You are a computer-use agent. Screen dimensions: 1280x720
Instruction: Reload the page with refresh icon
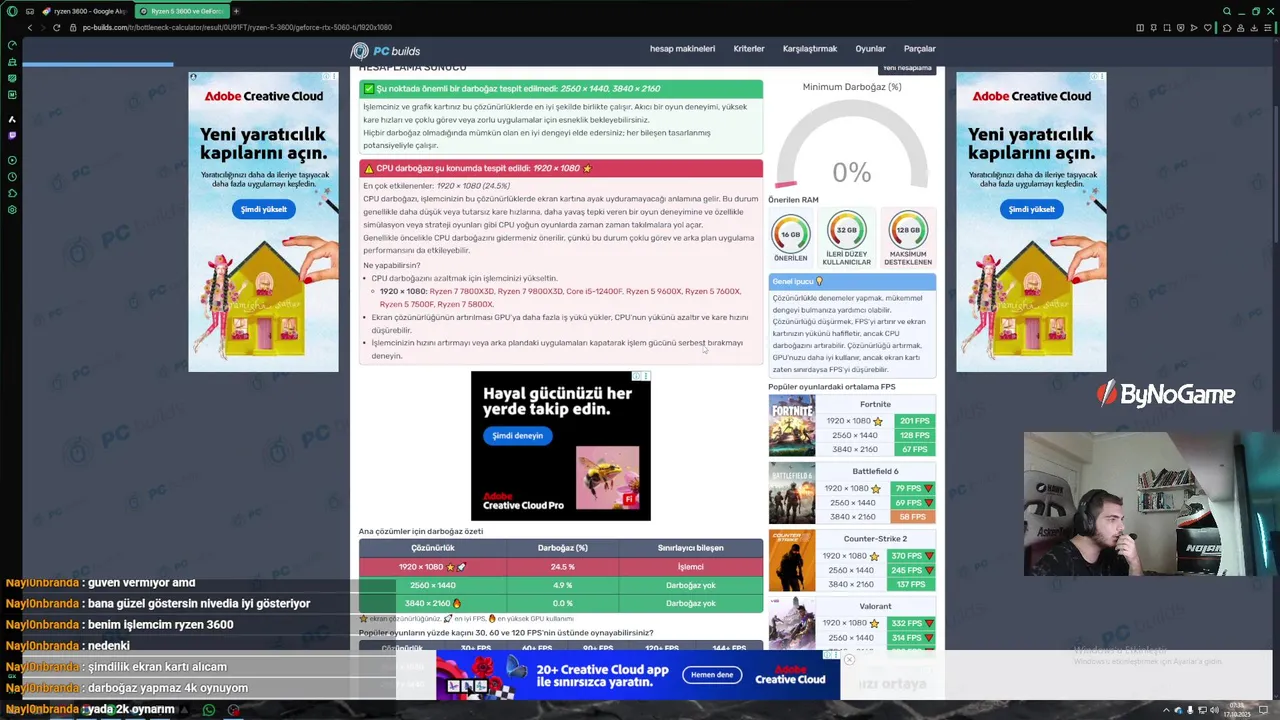pyautogui.click(x=56, y=27)
